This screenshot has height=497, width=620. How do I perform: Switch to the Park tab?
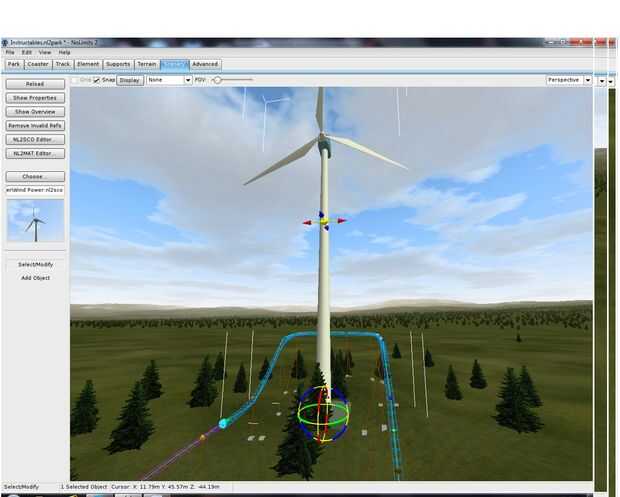14,64
